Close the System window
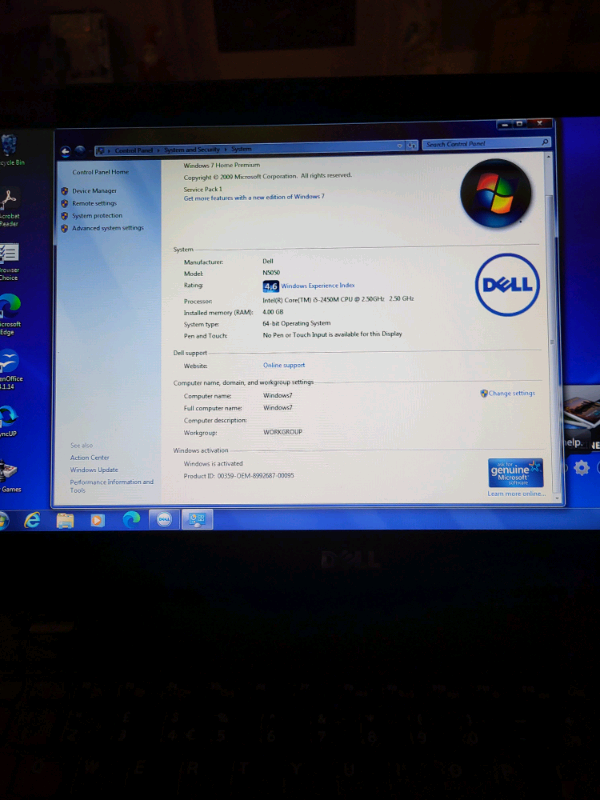Image resolution: width=600 pixels, height=800 pixels. (540, 123)
